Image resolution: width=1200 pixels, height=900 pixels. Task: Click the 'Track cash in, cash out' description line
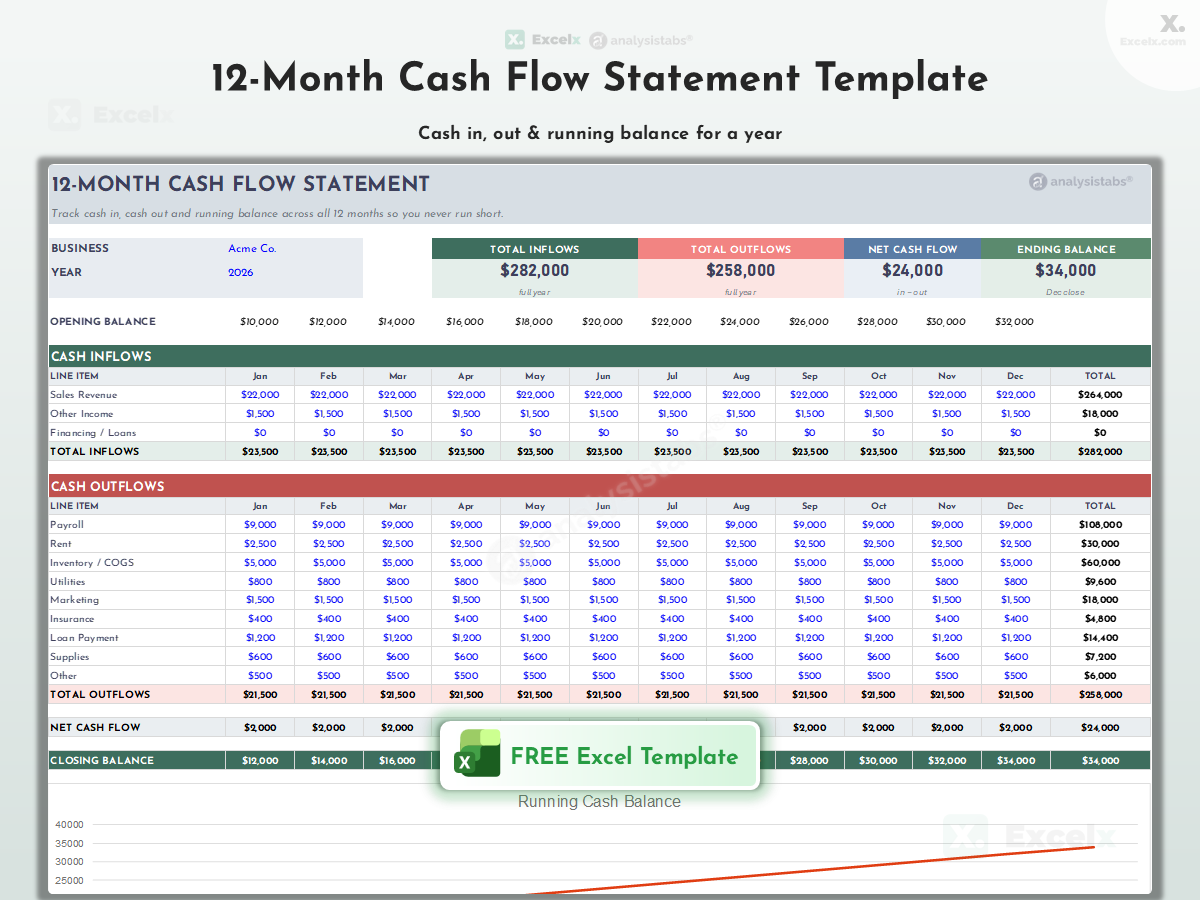click(277, 213)
